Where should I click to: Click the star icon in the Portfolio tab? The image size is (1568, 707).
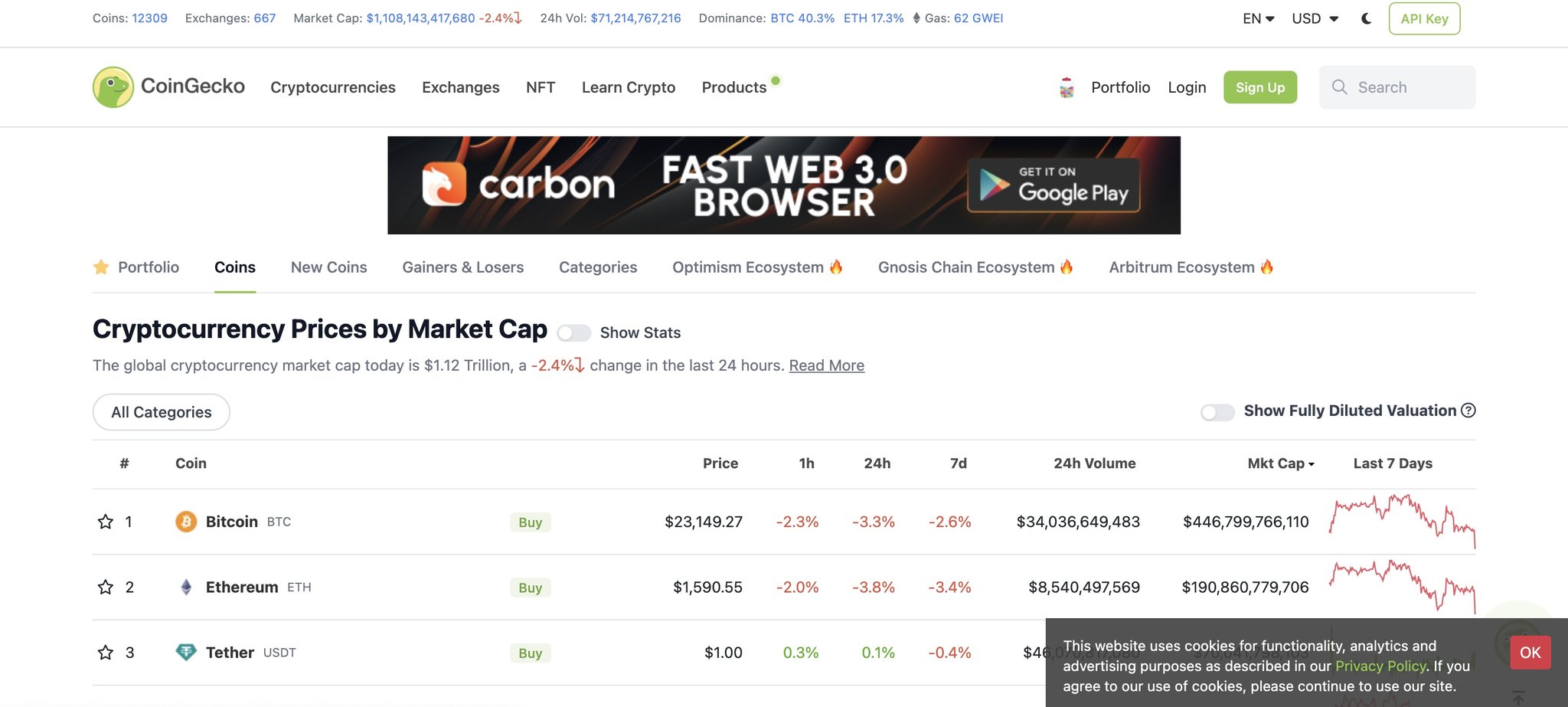click(102, 267)
